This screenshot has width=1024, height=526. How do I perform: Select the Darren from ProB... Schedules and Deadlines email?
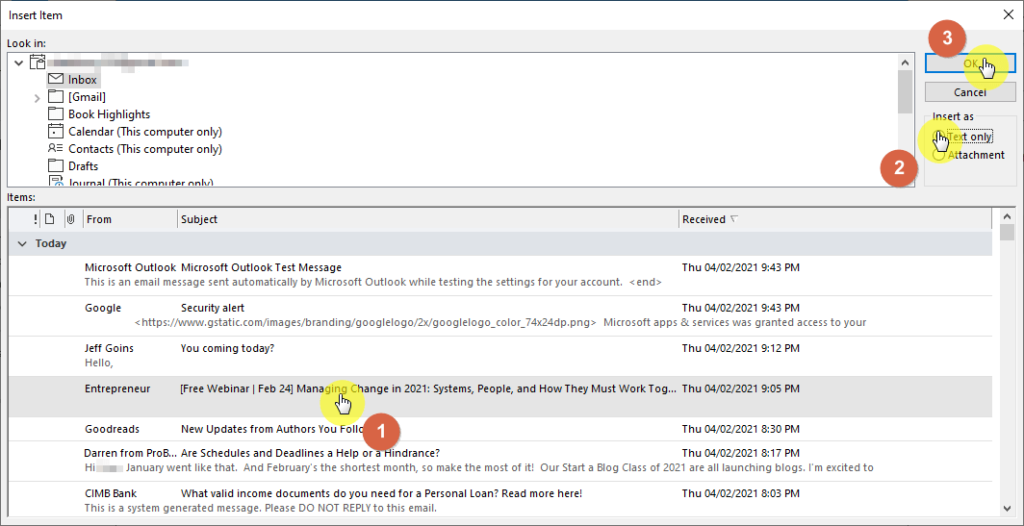500,461
